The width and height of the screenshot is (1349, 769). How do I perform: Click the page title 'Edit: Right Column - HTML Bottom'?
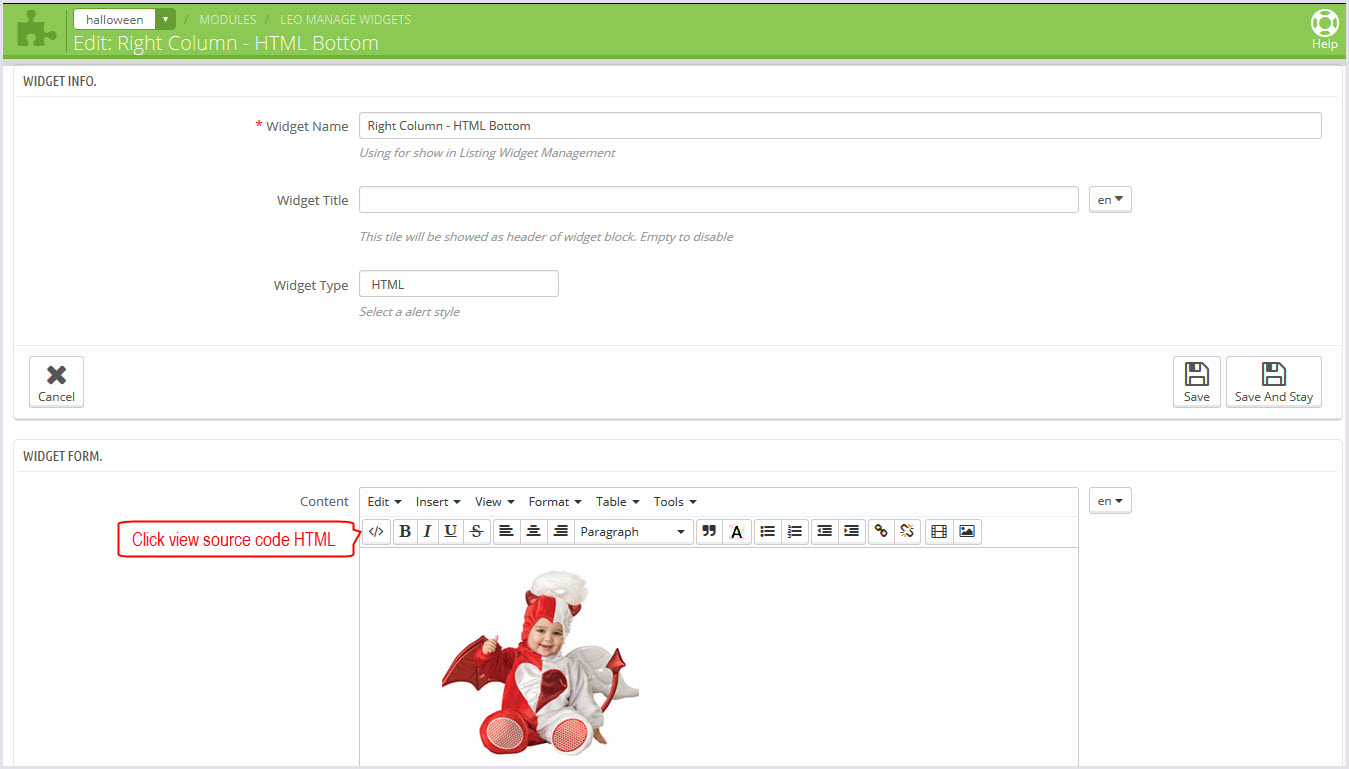[226, 43]
